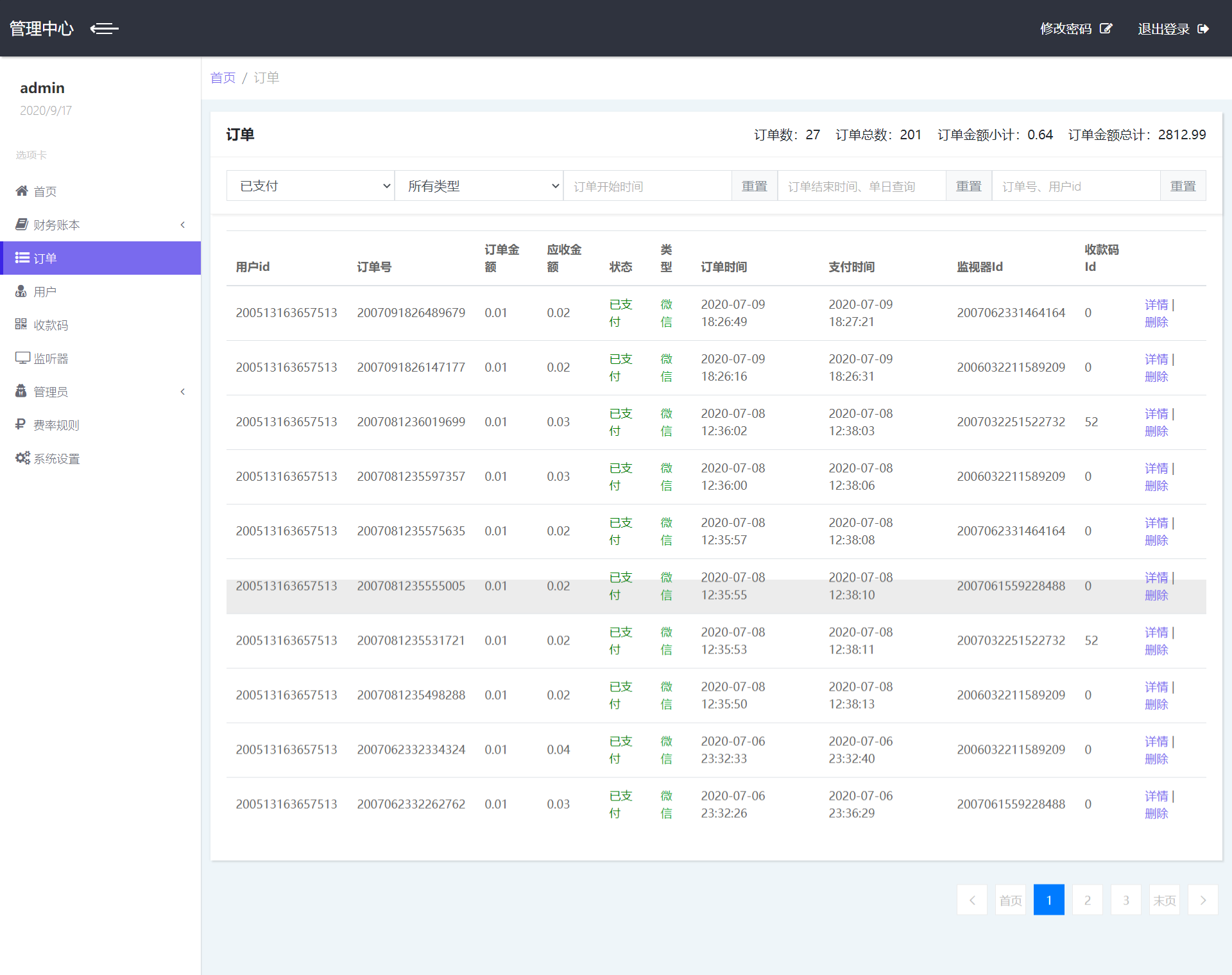Open the 已支付 status dropdown
The image size is (1232, 975).
(311, 186)
